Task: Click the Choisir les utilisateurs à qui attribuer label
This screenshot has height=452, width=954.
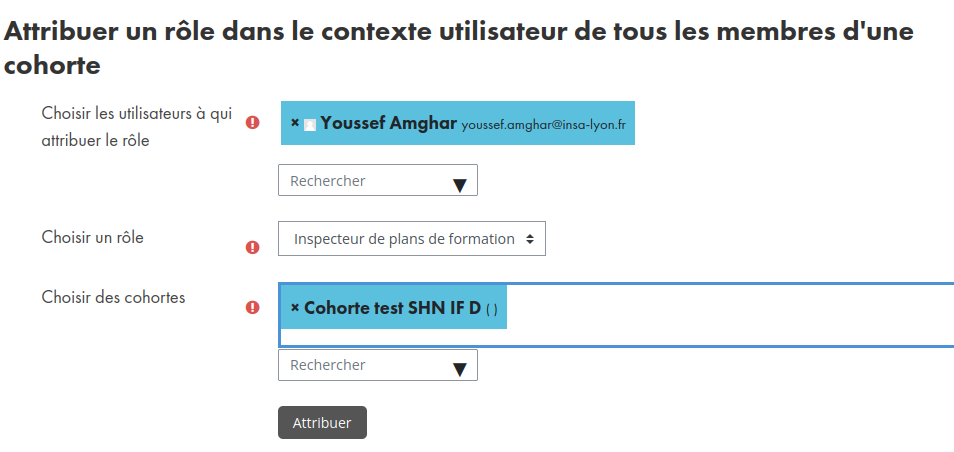Action: point(137,127)
